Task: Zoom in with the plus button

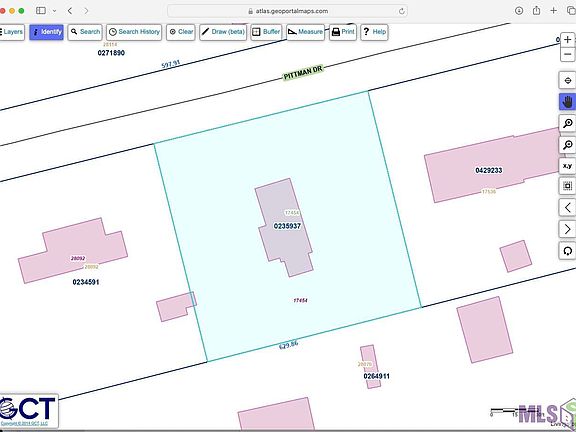Action: tap(568, 39)
